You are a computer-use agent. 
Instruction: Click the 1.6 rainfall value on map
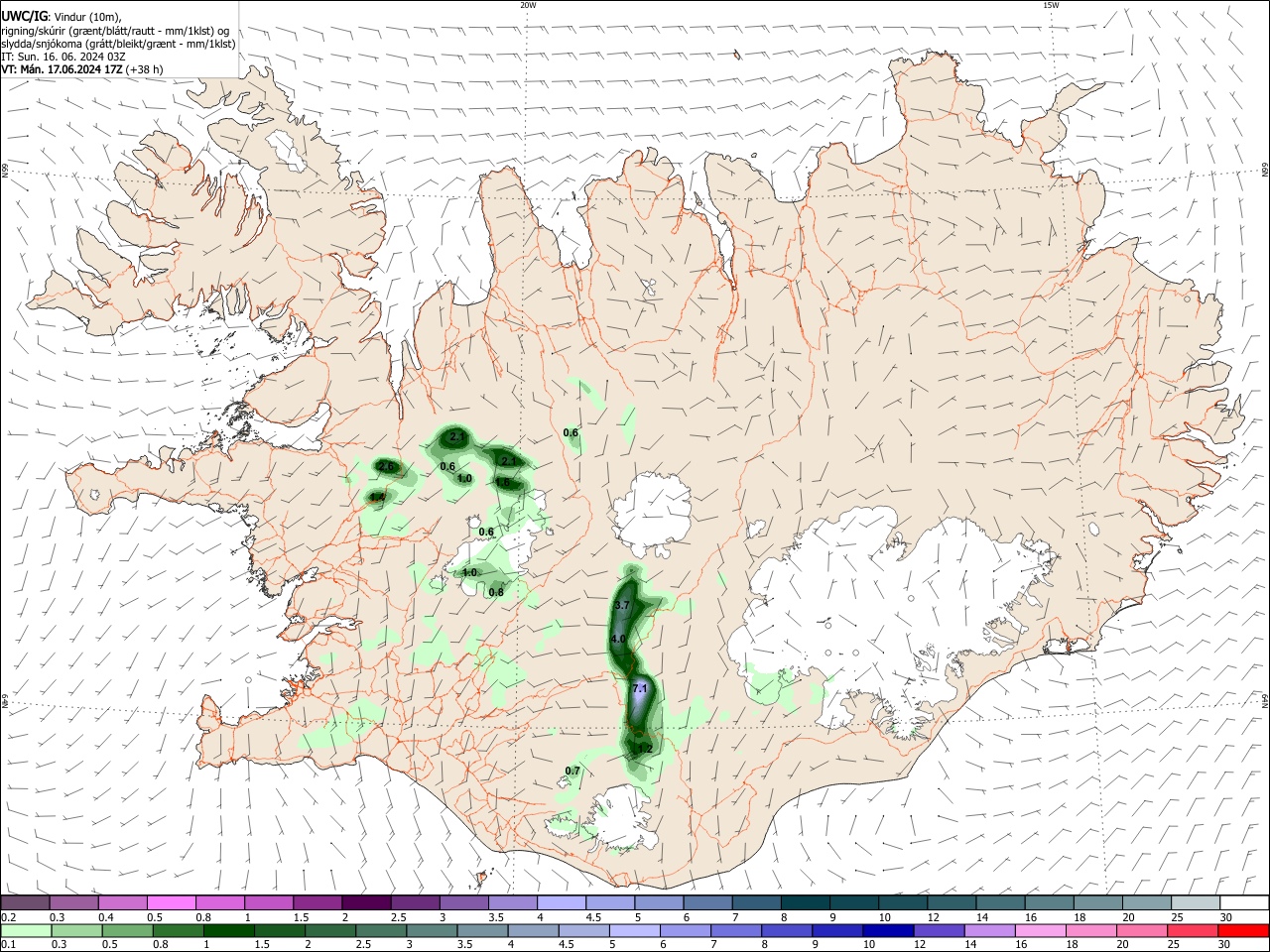click(x=503, y=482)
